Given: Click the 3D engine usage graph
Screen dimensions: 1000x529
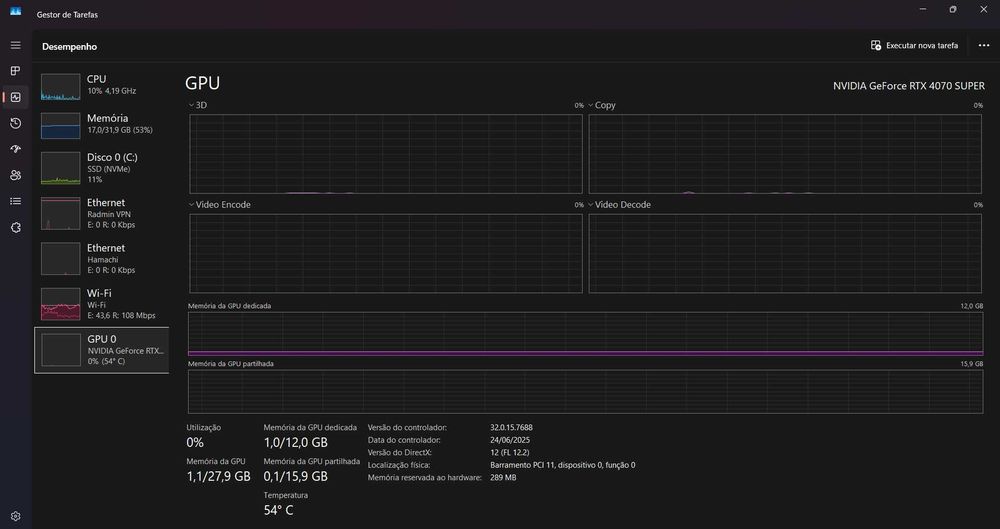Looking at the screenshot, I should [386, 154].
